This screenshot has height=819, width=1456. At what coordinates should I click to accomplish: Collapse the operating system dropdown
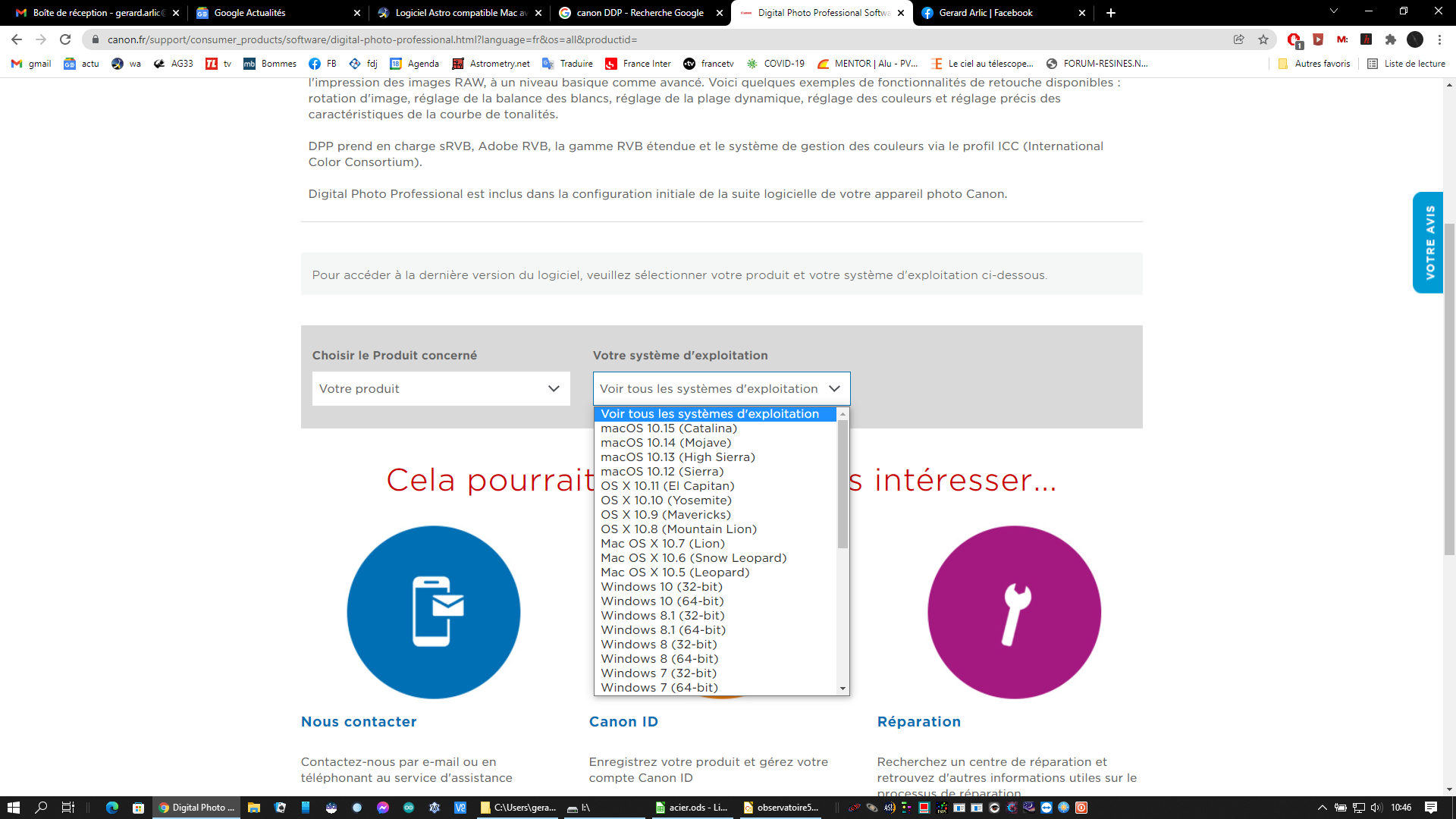click(720, 389)
